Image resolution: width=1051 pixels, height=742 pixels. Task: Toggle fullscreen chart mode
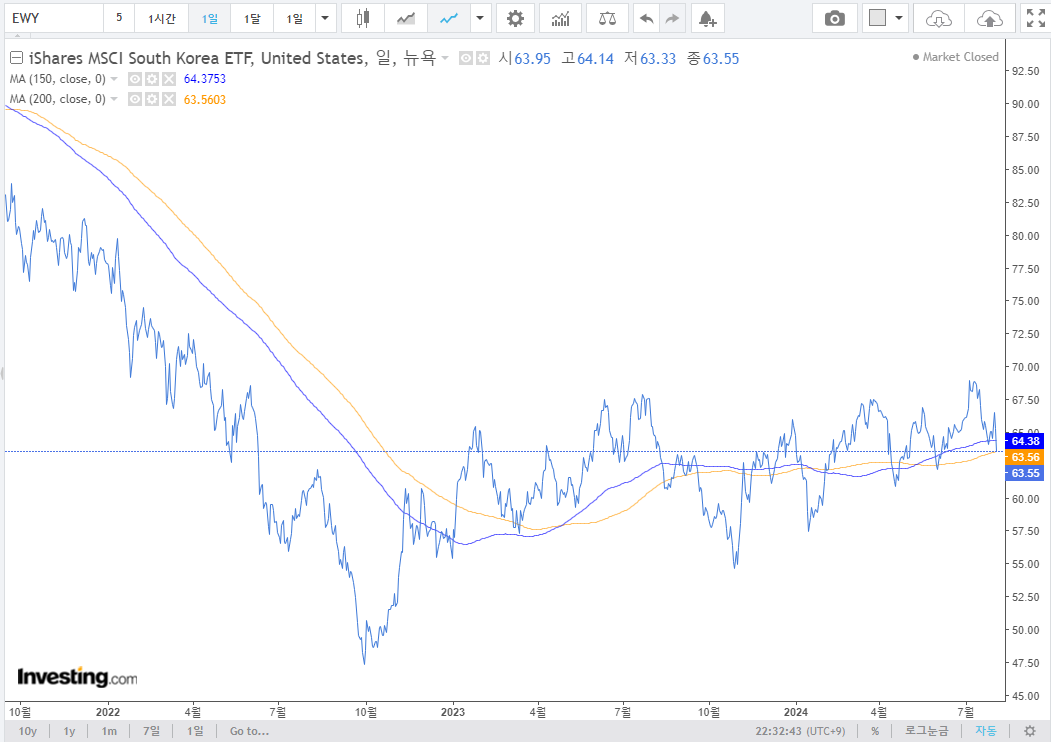tap(1036, 18)
